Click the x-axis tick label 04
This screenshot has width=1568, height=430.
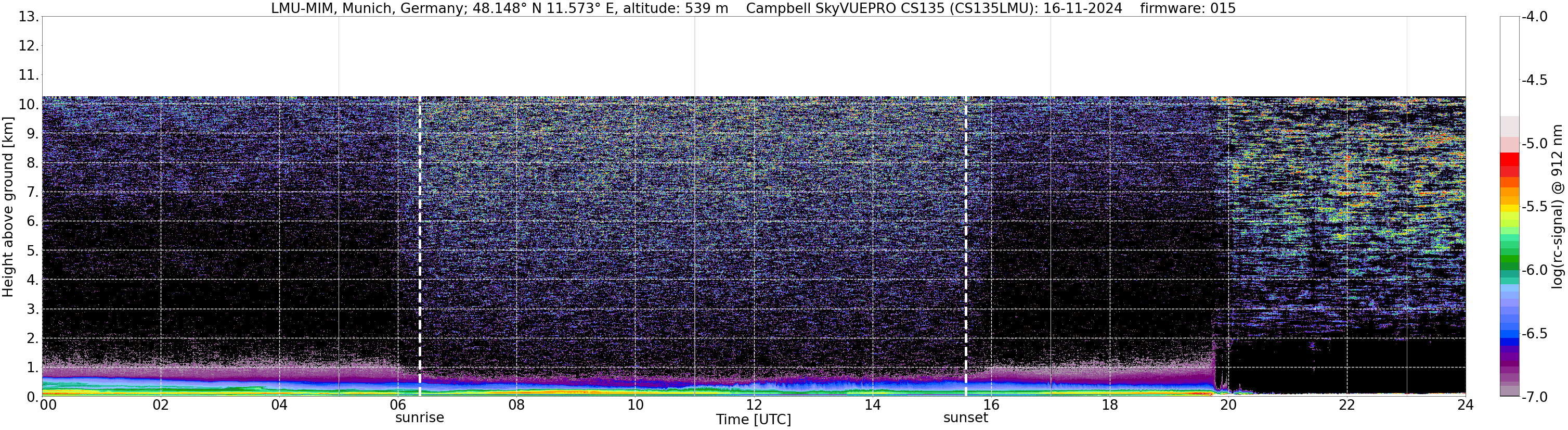click(279, 405)
